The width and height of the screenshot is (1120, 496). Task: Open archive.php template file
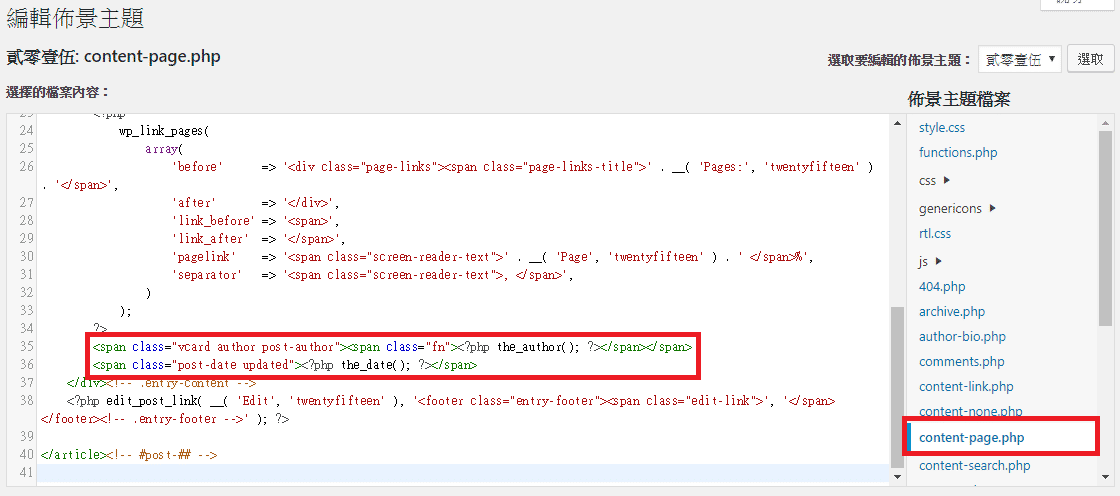point(952,312)
